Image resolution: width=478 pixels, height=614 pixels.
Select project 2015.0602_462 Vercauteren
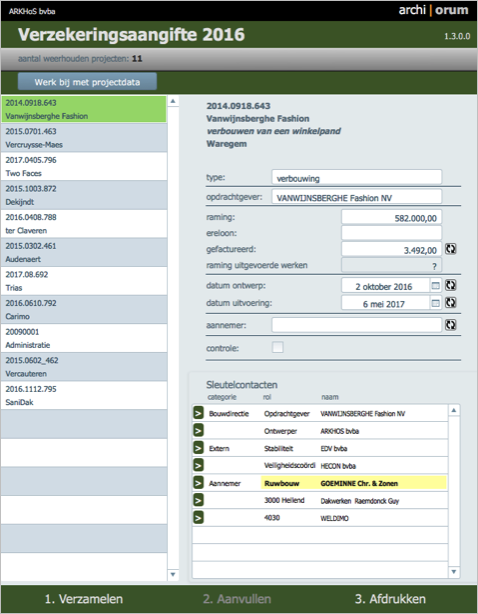[84, 367]
